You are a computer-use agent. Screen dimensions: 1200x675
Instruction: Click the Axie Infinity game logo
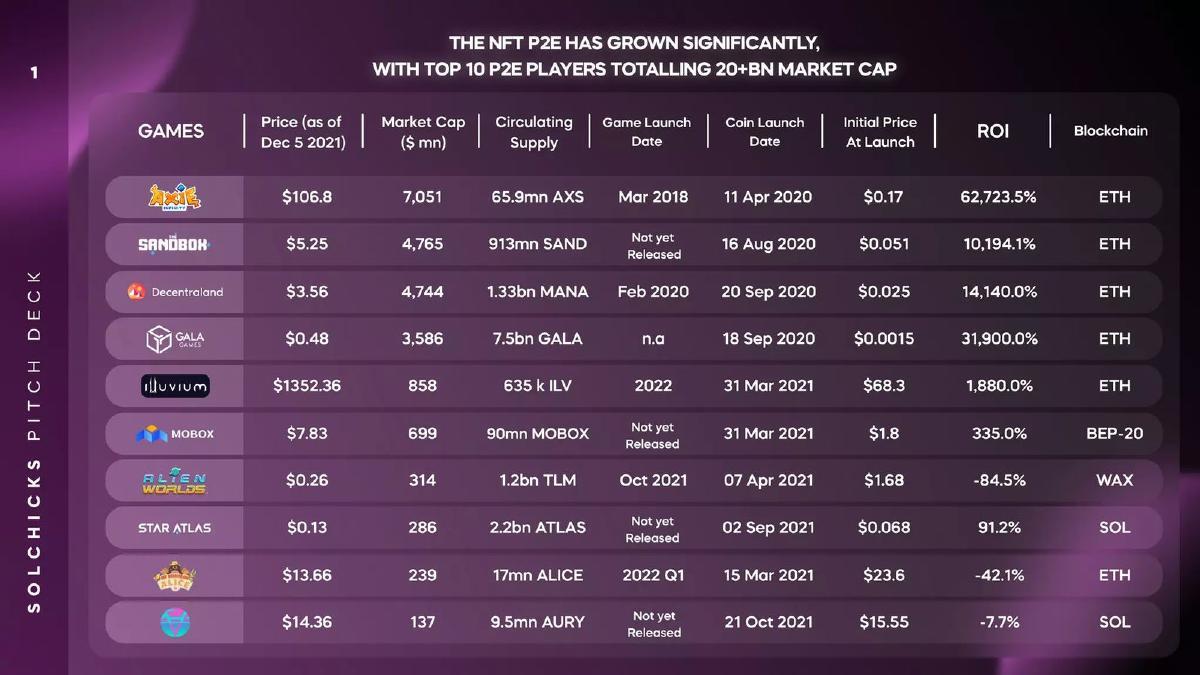pos(174,197)
